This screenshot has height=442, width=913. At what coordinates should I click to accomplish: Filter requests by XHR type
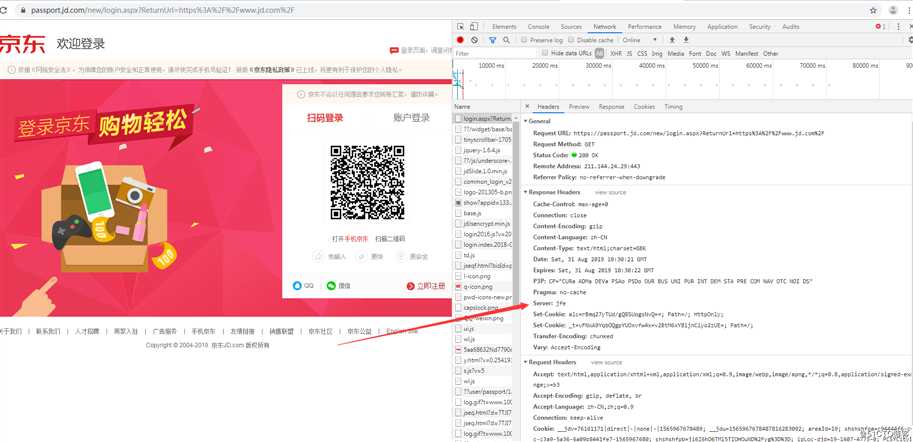coord(615,53)
